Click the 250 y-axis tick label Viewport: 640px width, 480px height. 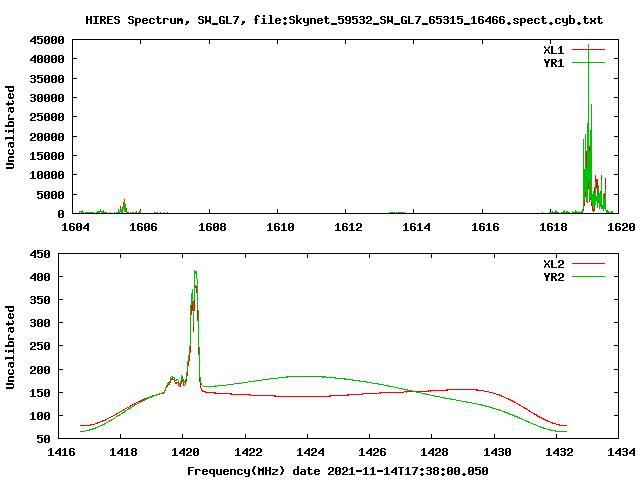click(x=40, y=346)
